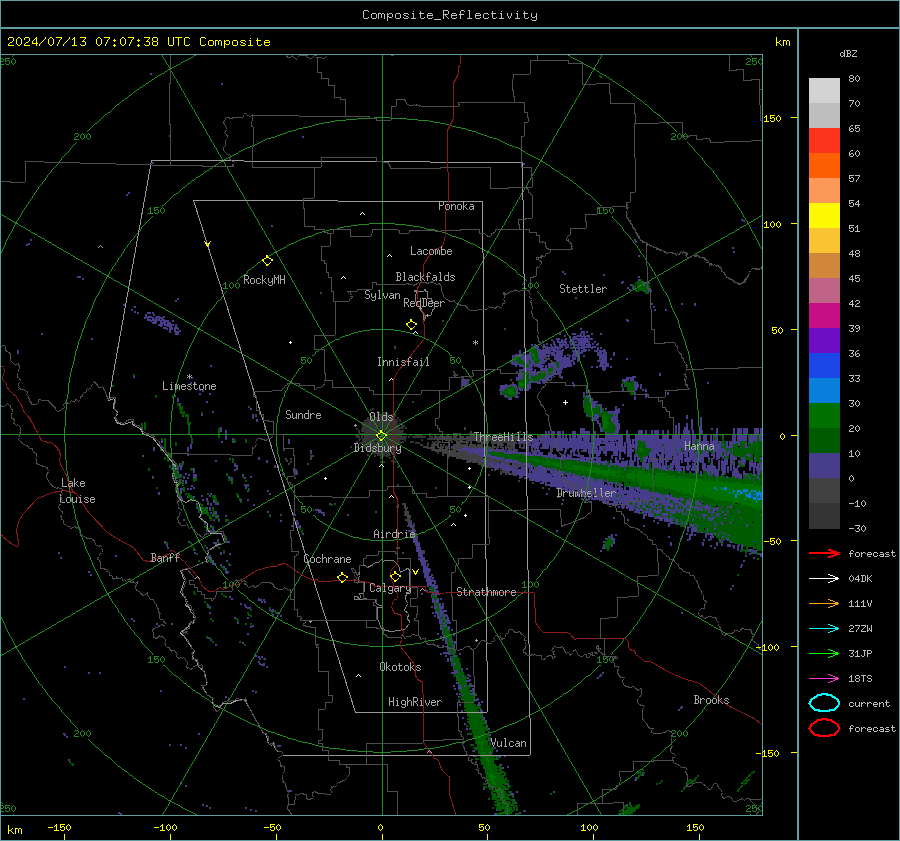
Task: Click the Banff town label
Action: [165, 557]
